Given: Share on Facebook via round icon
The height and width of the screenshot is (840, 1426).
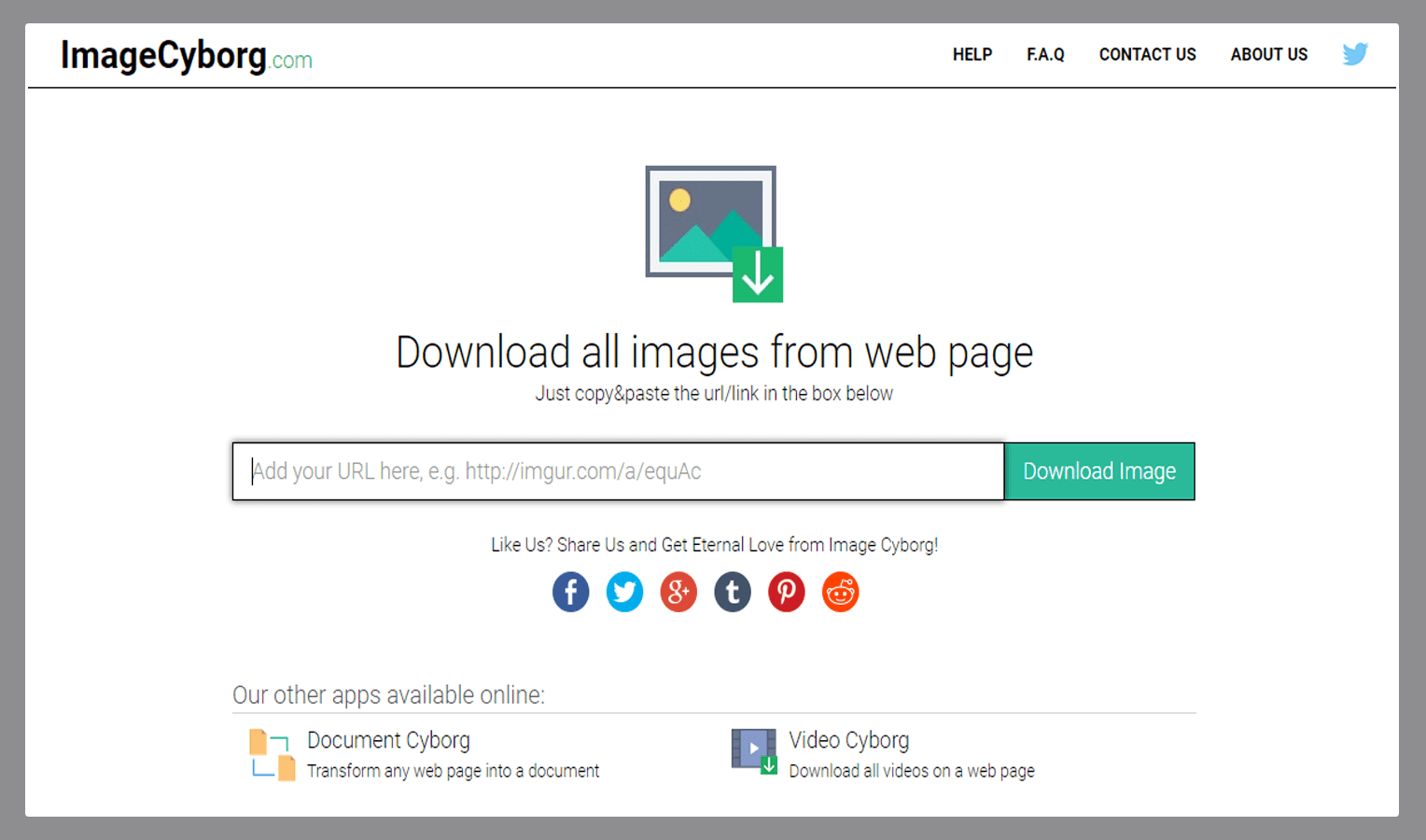Looking at the screenshot, I should [x=570, y=592].
